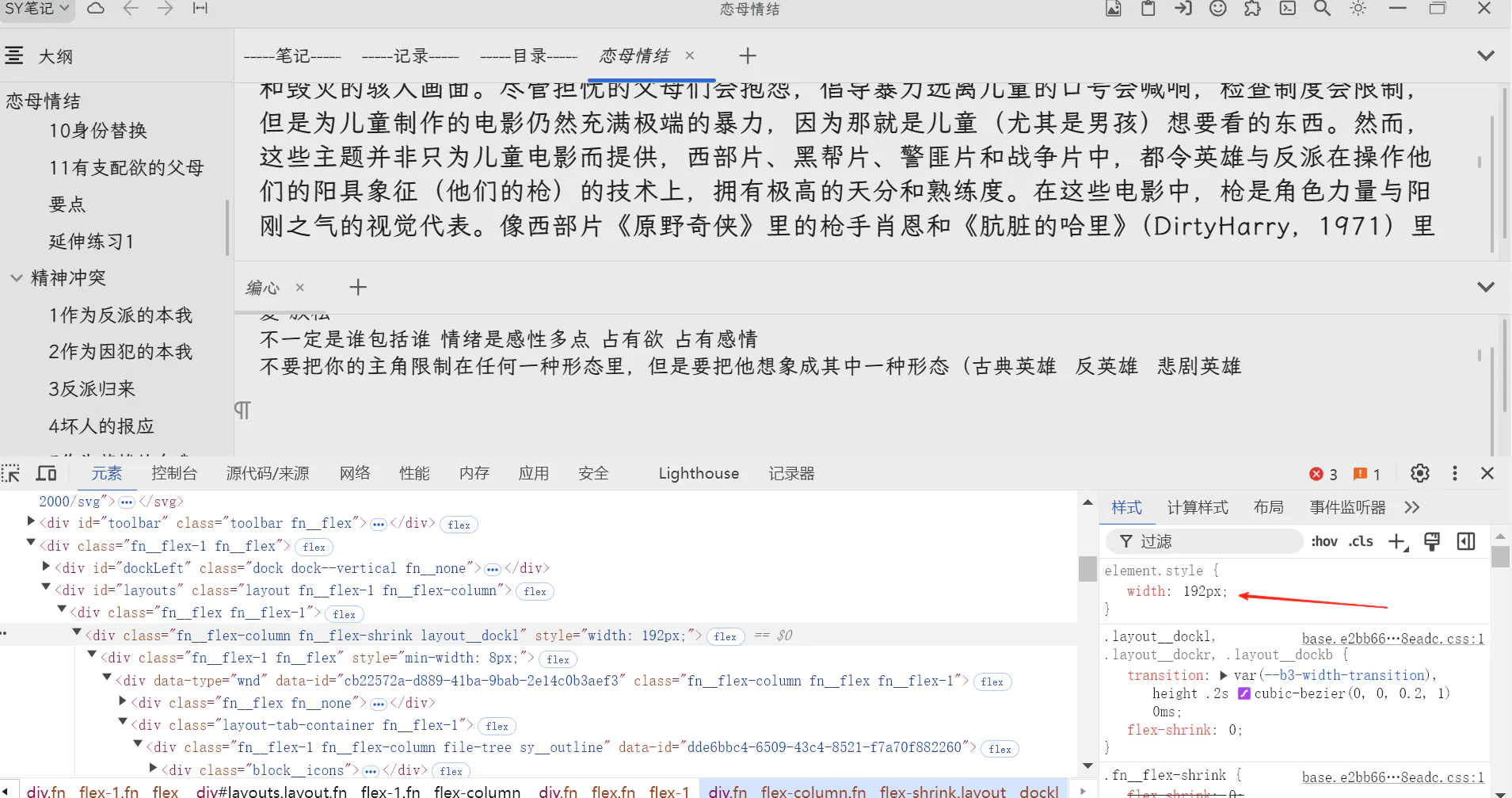Add a new tab next to 恋母情结

tap(748, 55)
